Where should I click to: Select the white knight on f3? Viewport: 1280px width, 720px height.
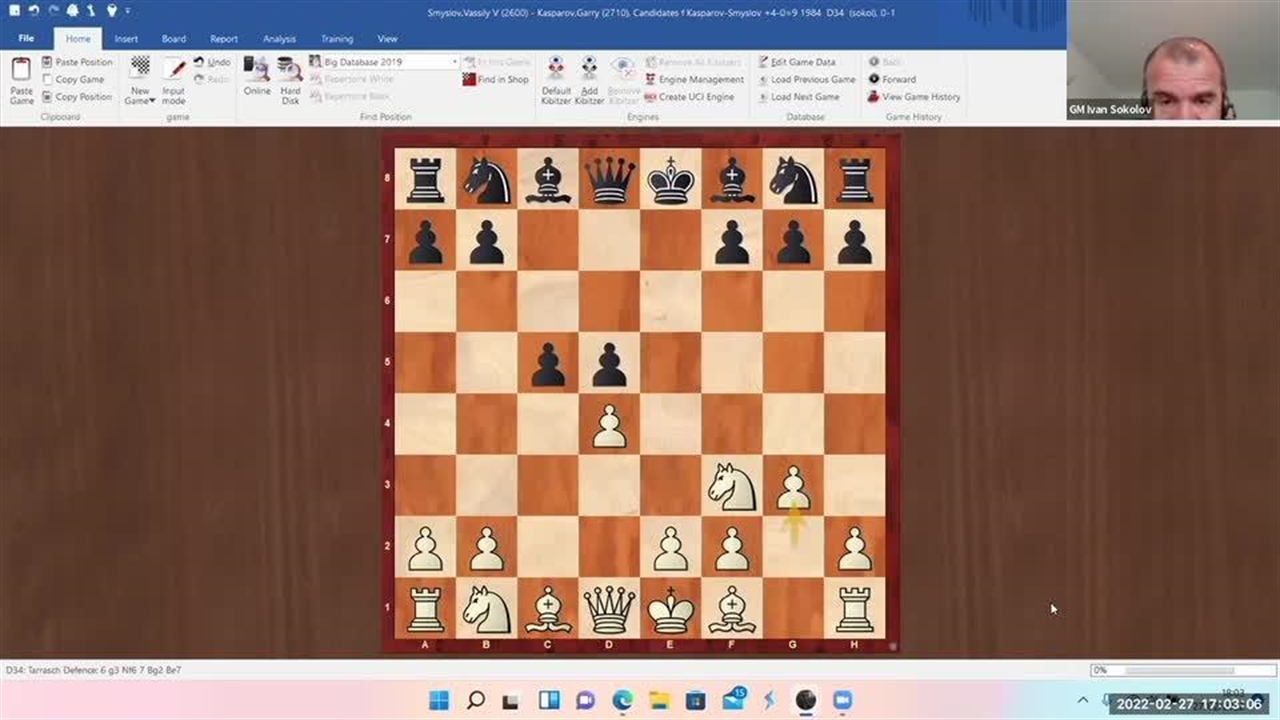(732, 486)
